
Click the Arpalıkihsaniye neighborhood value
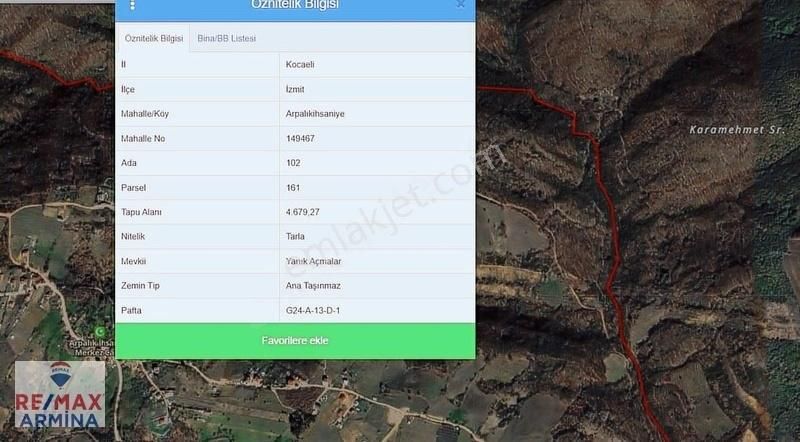coord(315,114)
